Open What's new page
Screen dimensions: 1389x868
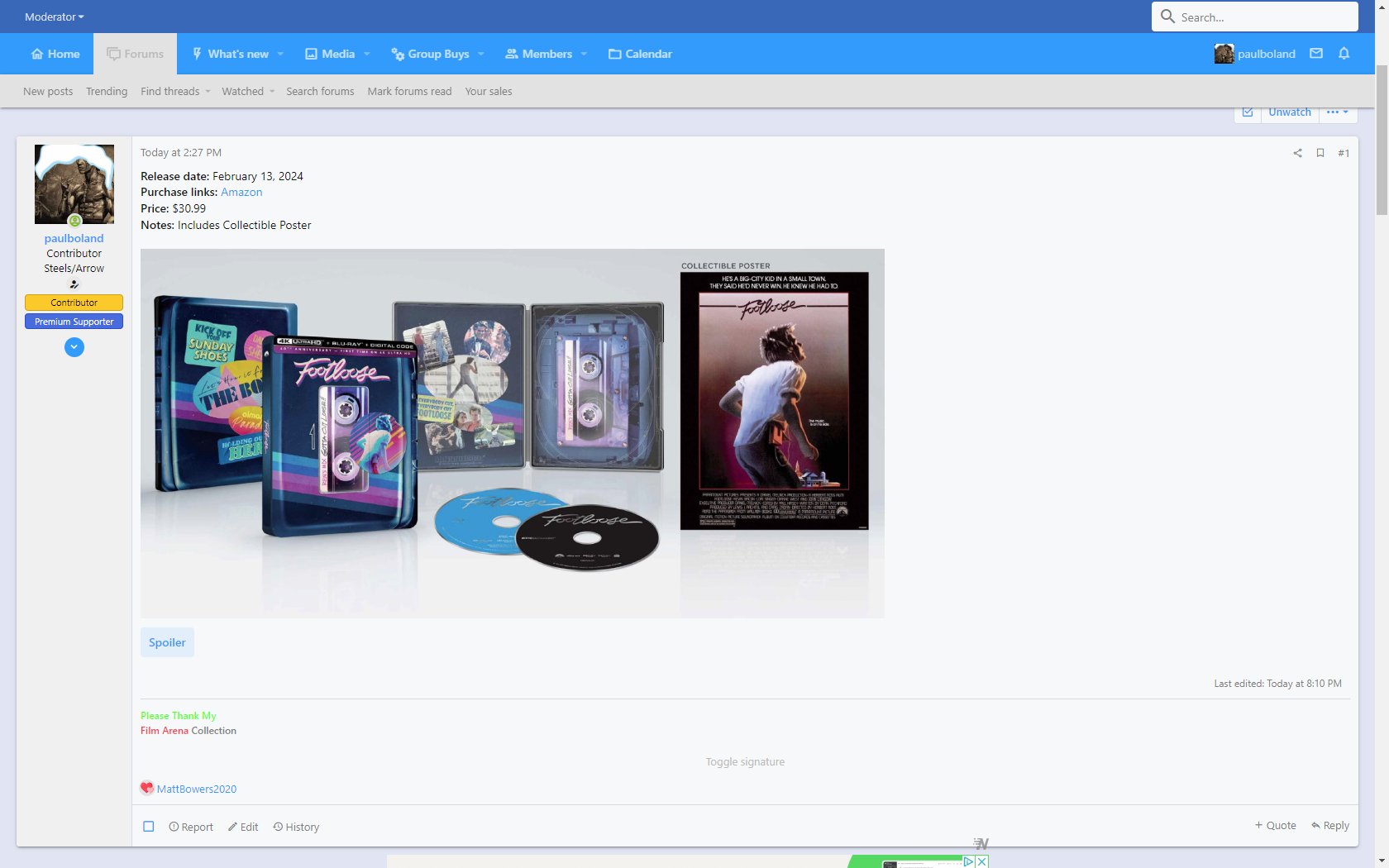[231, 54]
